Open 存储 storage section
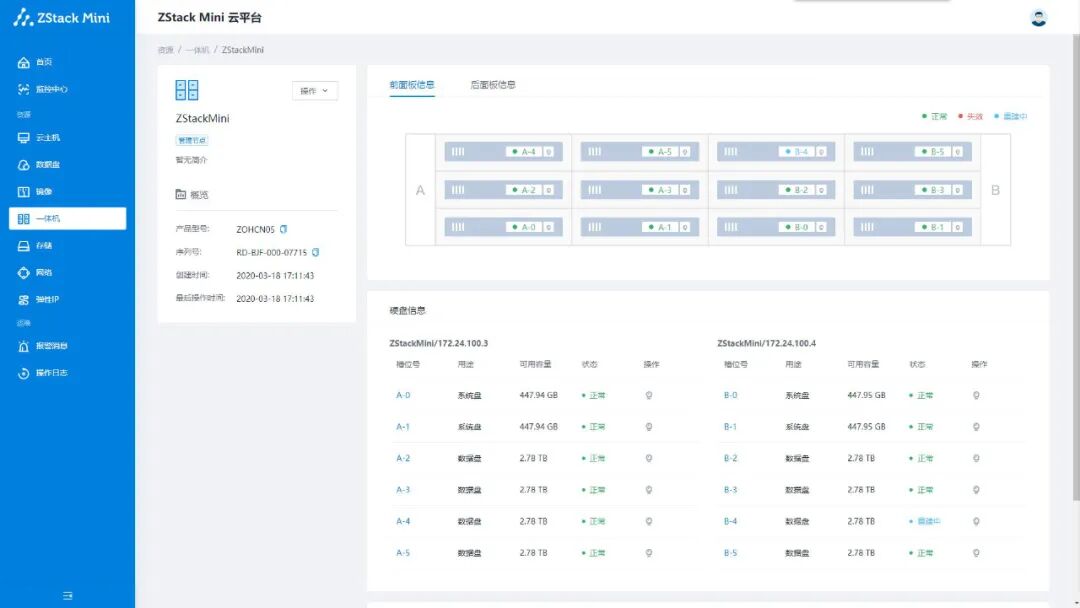Viewport: 1080px width, 608px height. coord(36,246)
